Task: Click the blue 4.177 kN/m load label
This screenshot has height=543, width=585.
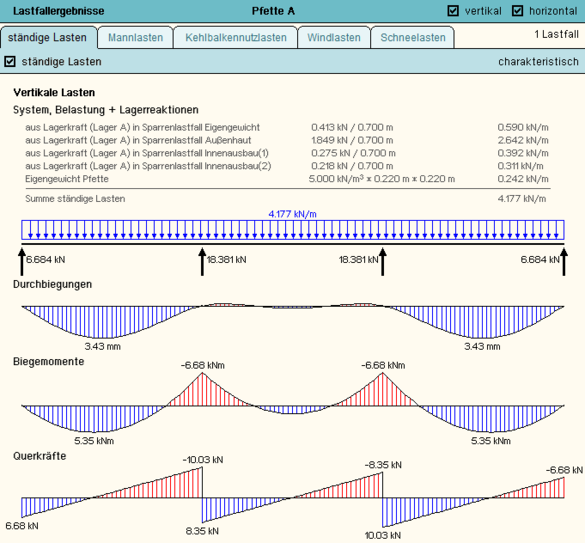Action: click(292, 214)
